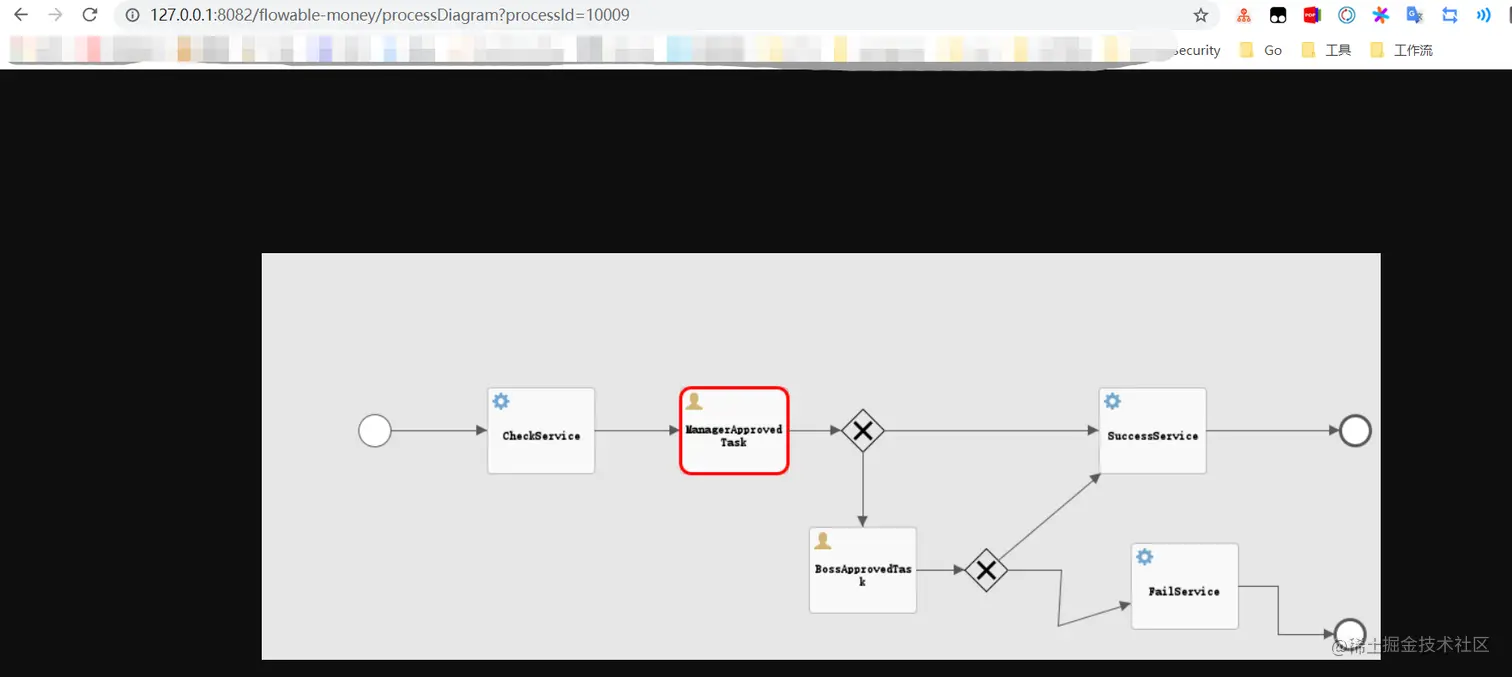Open the Go bookmarks folder
This screenshot has width=1512, height=677.
tap(1261, 50)
